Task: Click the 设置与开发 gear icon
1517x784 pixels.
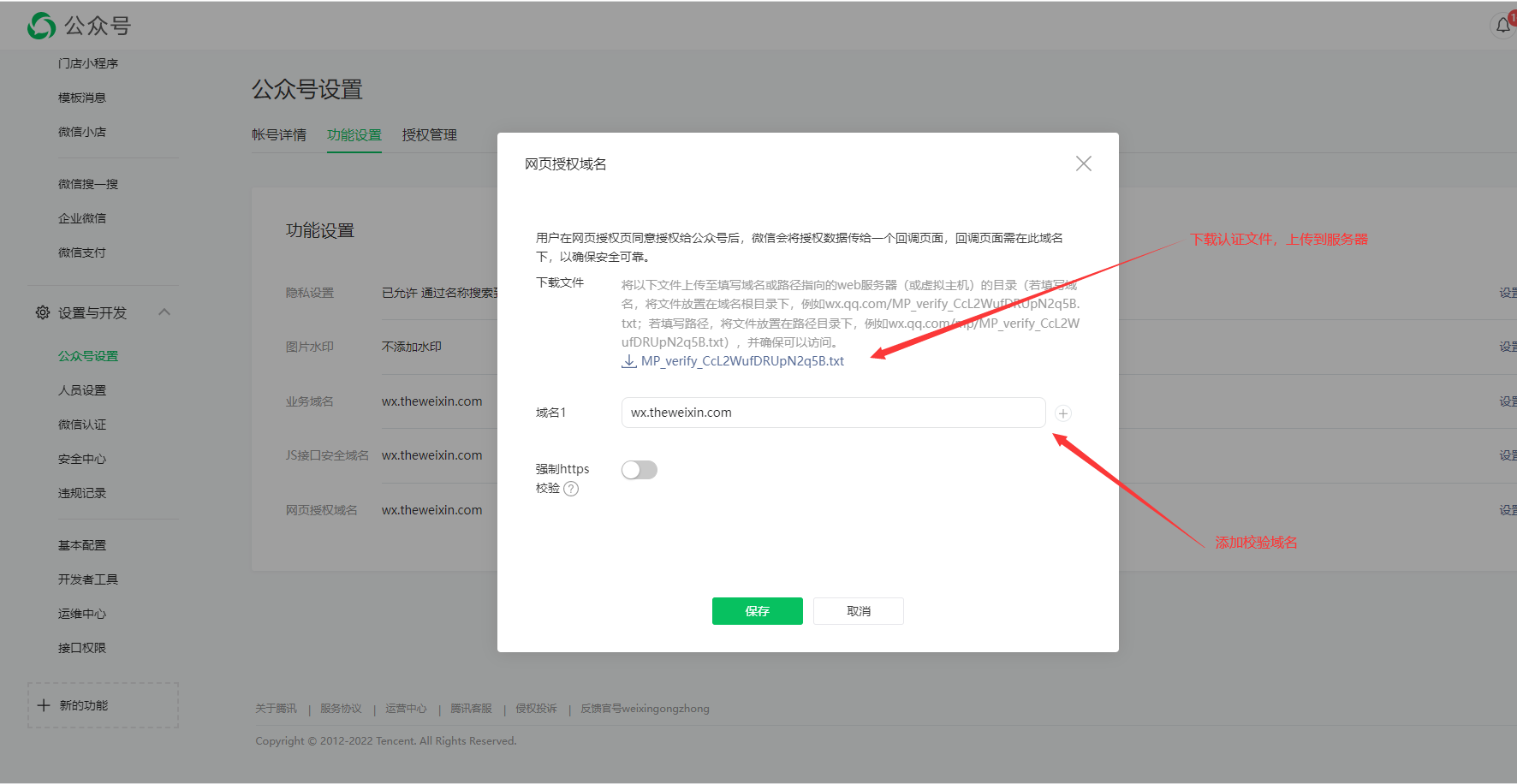Action: 43,312
